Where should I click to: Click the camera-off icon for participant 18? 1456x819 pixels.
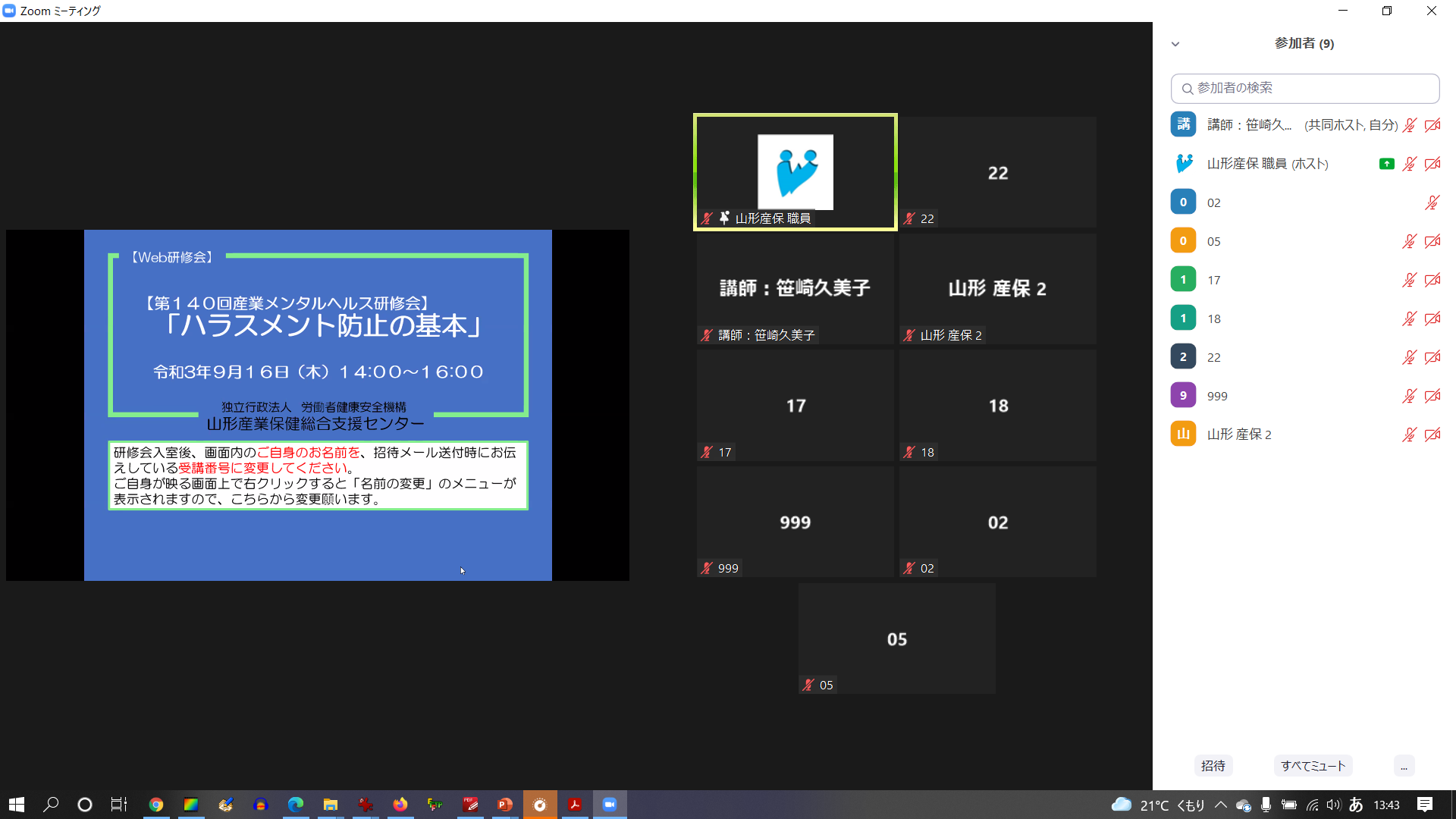click(1432, 318)
